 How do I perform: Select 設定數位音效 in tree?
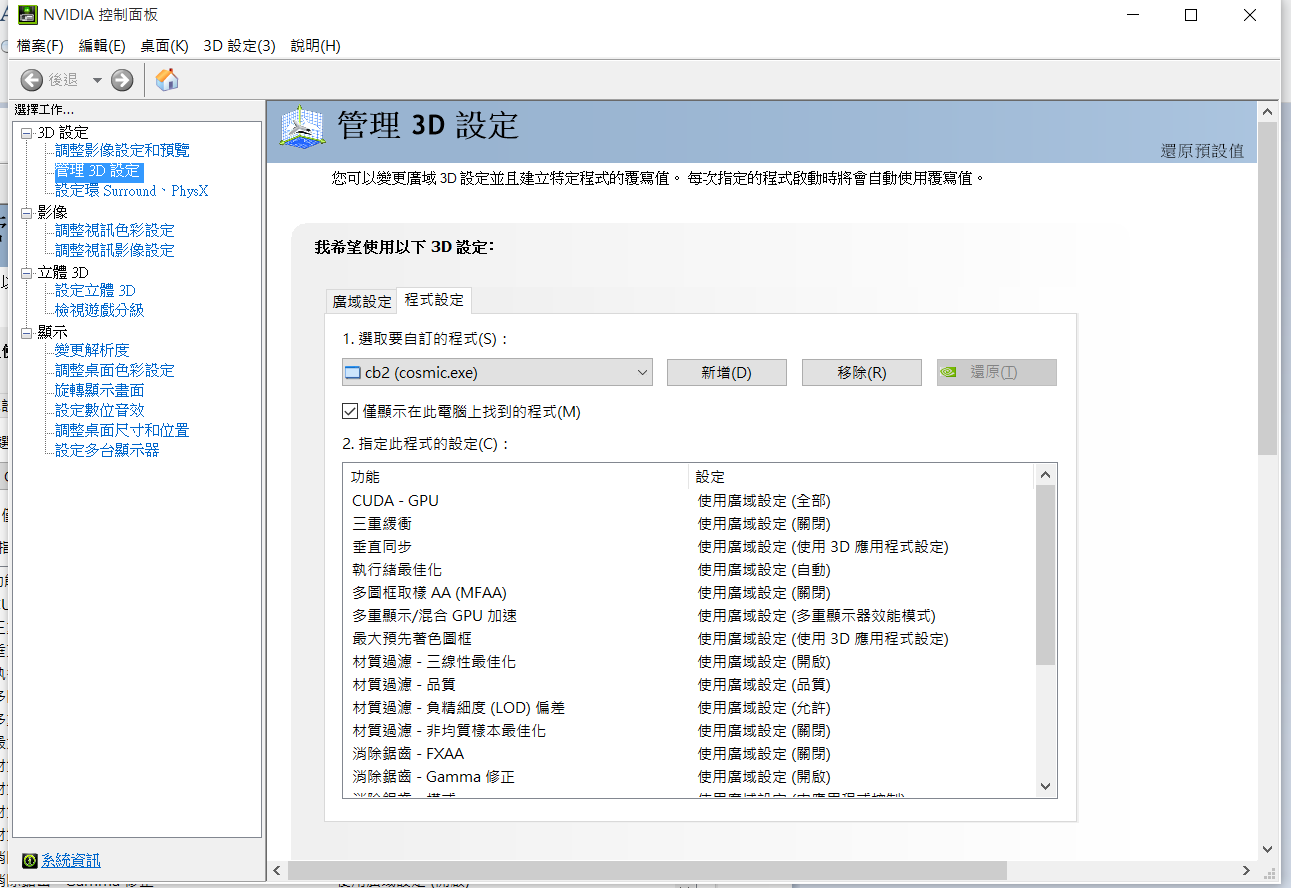[x=99, y=410]
